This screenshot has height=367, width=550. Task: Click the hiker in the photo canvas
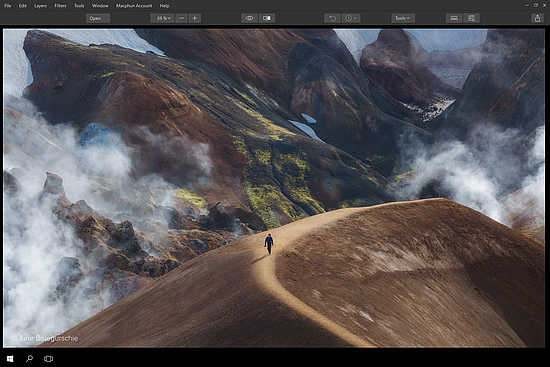coord(269,243)
